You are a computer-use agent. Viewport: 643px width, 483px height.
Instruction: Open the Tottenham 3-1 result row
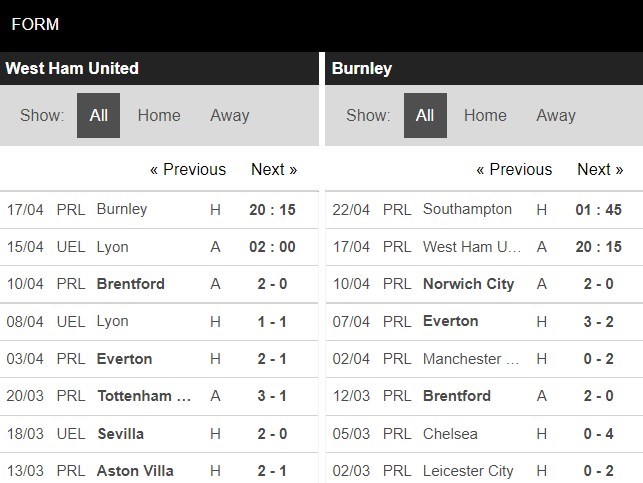pos(159,396)
